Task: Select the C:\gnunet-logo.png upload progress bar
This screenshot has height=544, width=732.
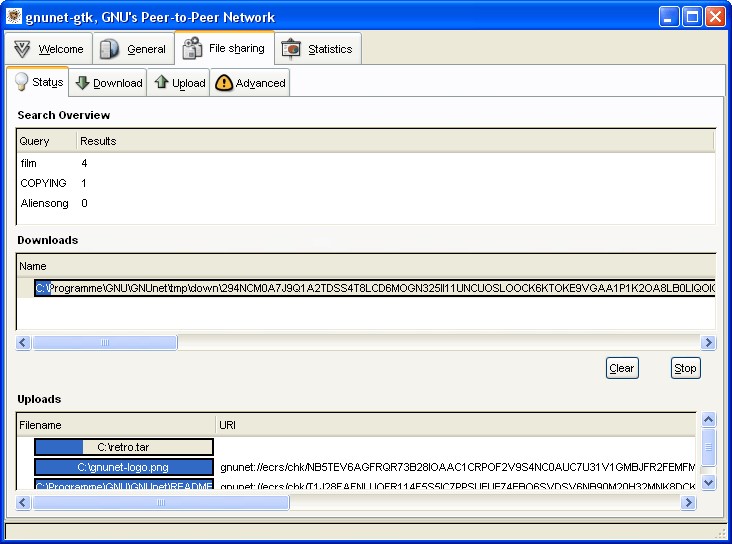Action: [x=124, y=467]
